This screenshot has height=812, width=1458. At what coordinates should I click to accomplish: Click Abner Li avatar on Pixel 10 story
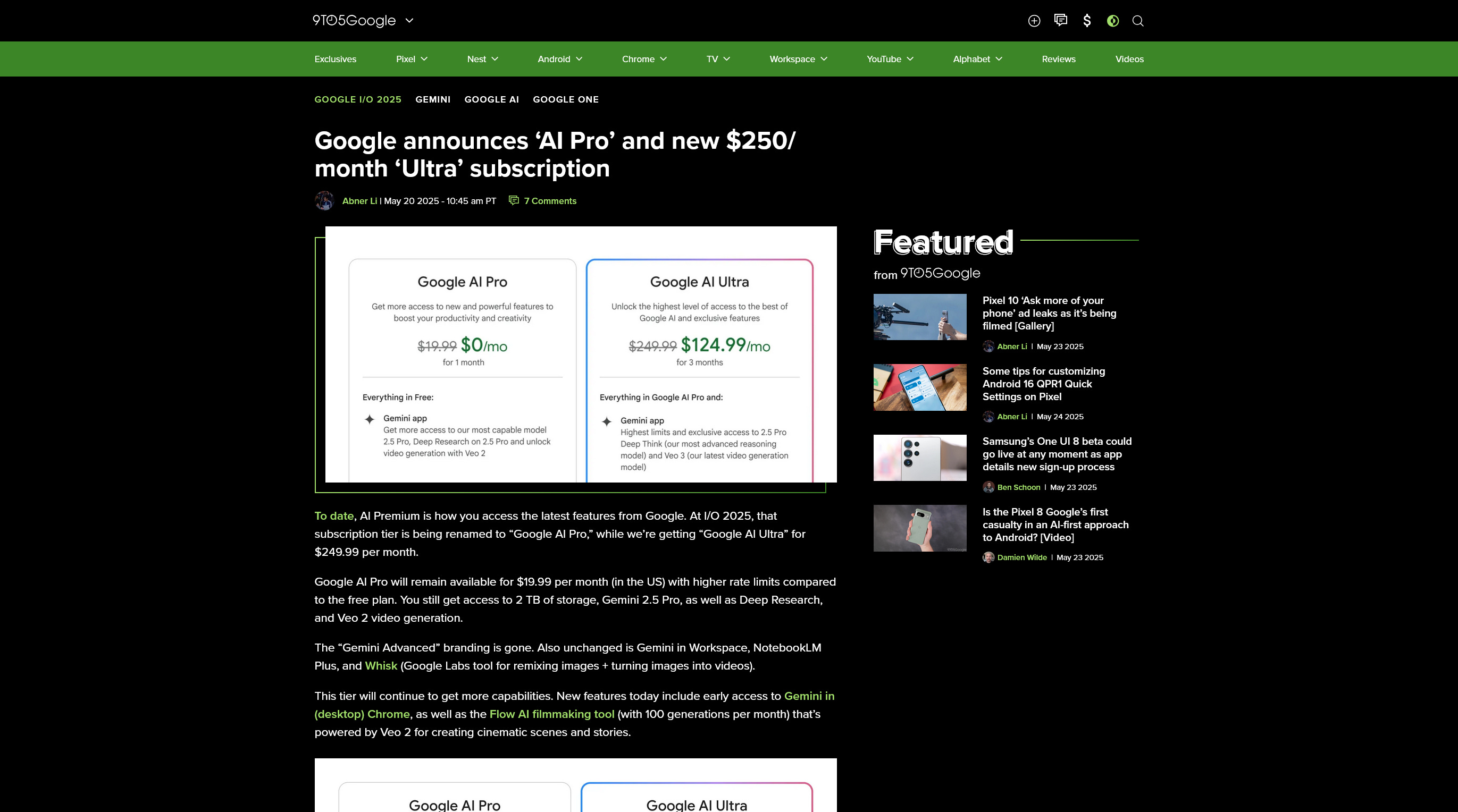pos(988,346)
